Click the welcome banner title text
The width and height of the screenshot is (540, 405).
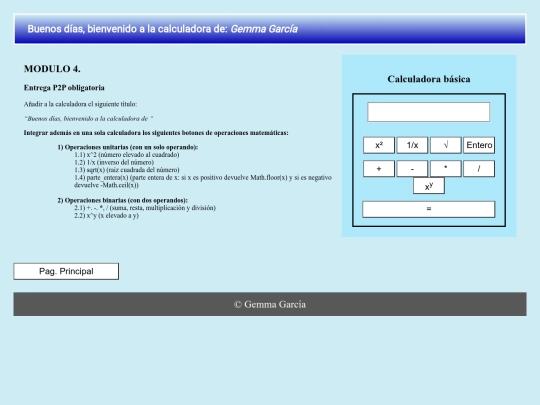click(x=163, y=29)
